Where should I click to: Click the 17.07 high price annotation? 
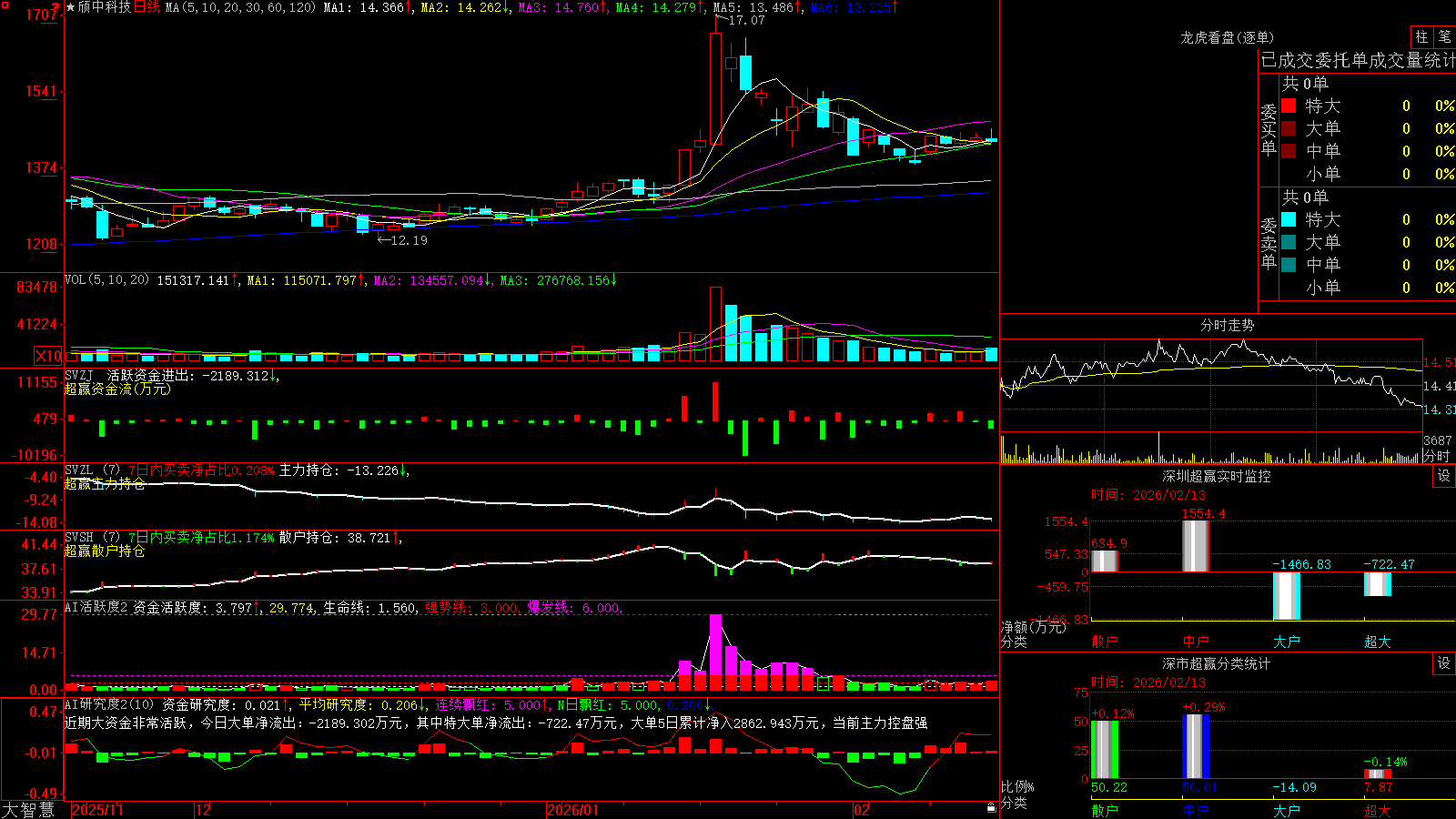pos(746,20)
